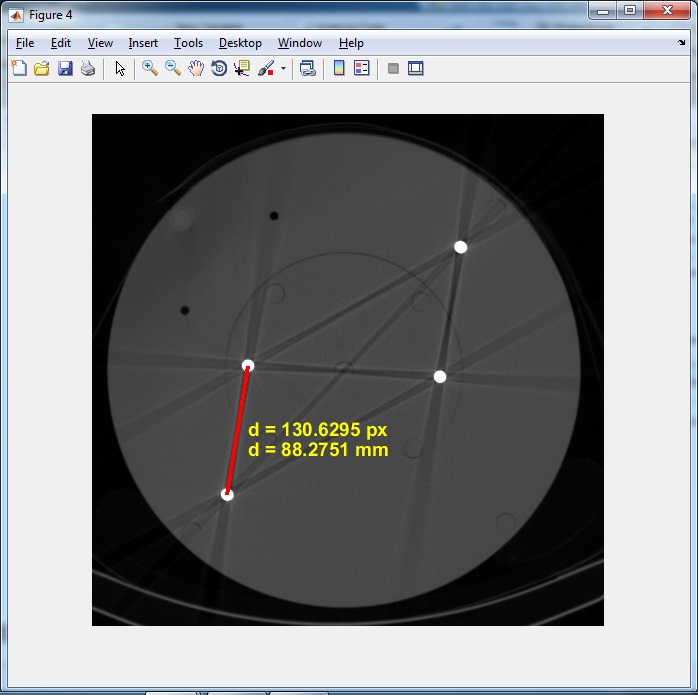
Task: Click the Brush/Select Data tool
Action: (266, 69)
